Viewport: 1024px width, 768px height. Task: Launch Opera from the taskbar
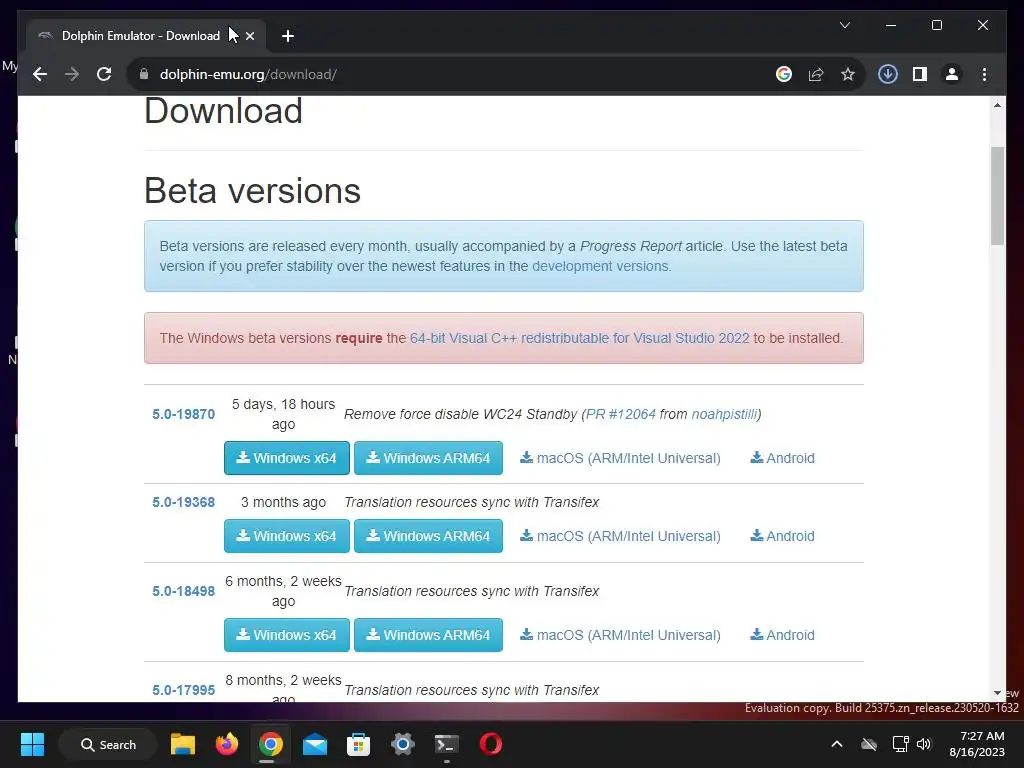(x=490, y=744)
